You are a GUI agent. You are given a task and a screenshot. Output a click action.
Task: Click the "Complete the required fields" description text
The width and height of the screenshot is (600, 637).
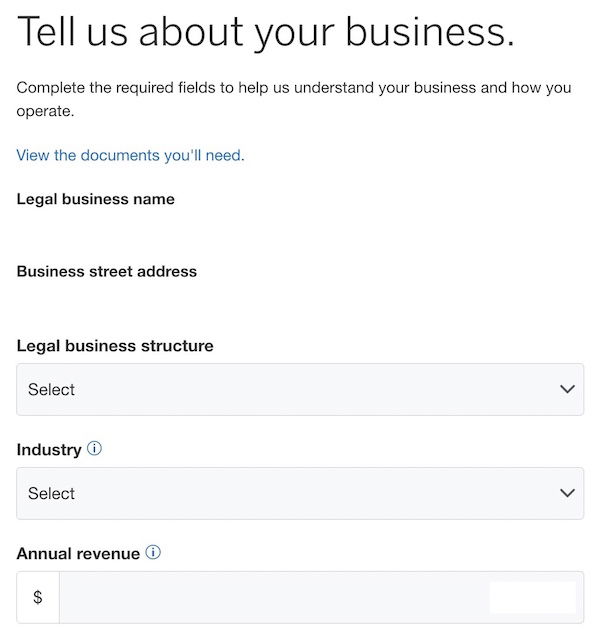(x=294, y=99)
